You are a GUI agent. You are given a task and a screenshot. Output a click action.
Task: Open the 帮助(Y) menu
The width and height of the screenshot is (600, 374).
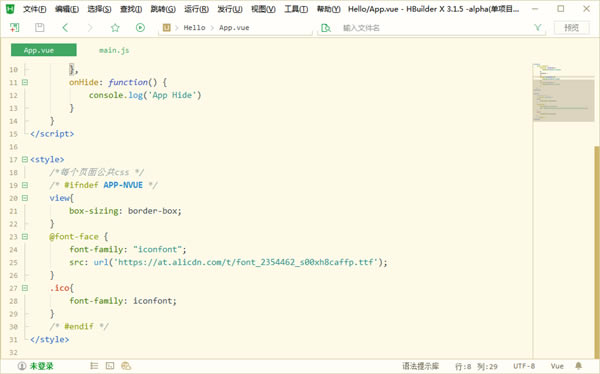point(328,9)
